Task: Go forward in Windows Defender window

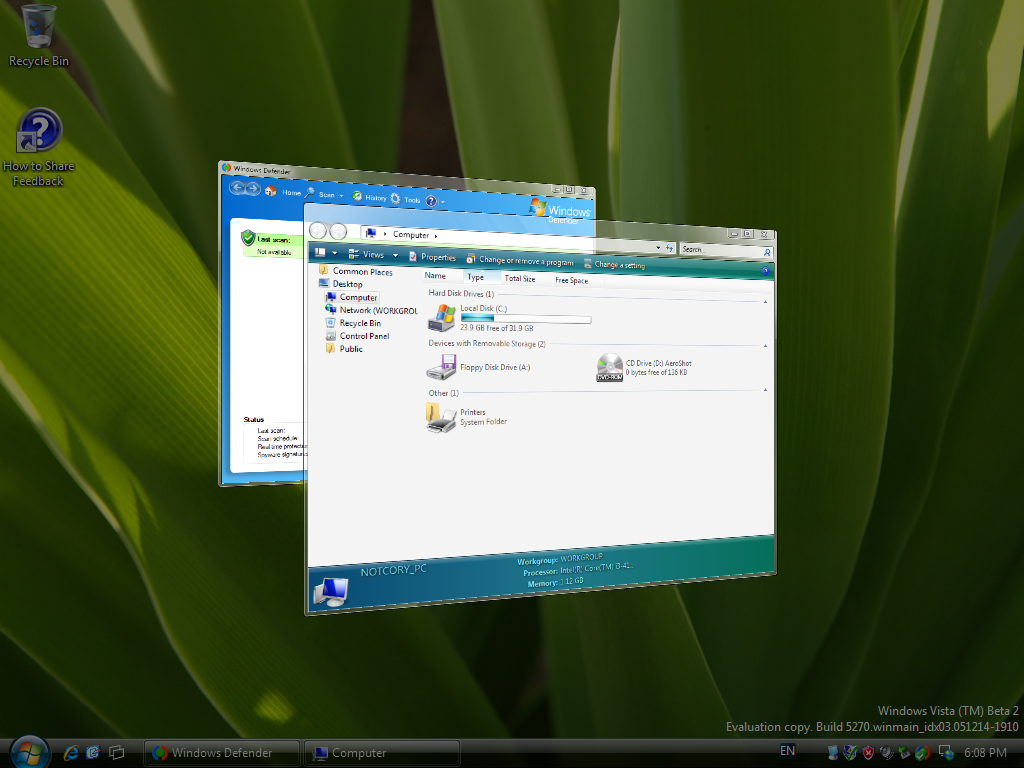Action: click(253, 189)
